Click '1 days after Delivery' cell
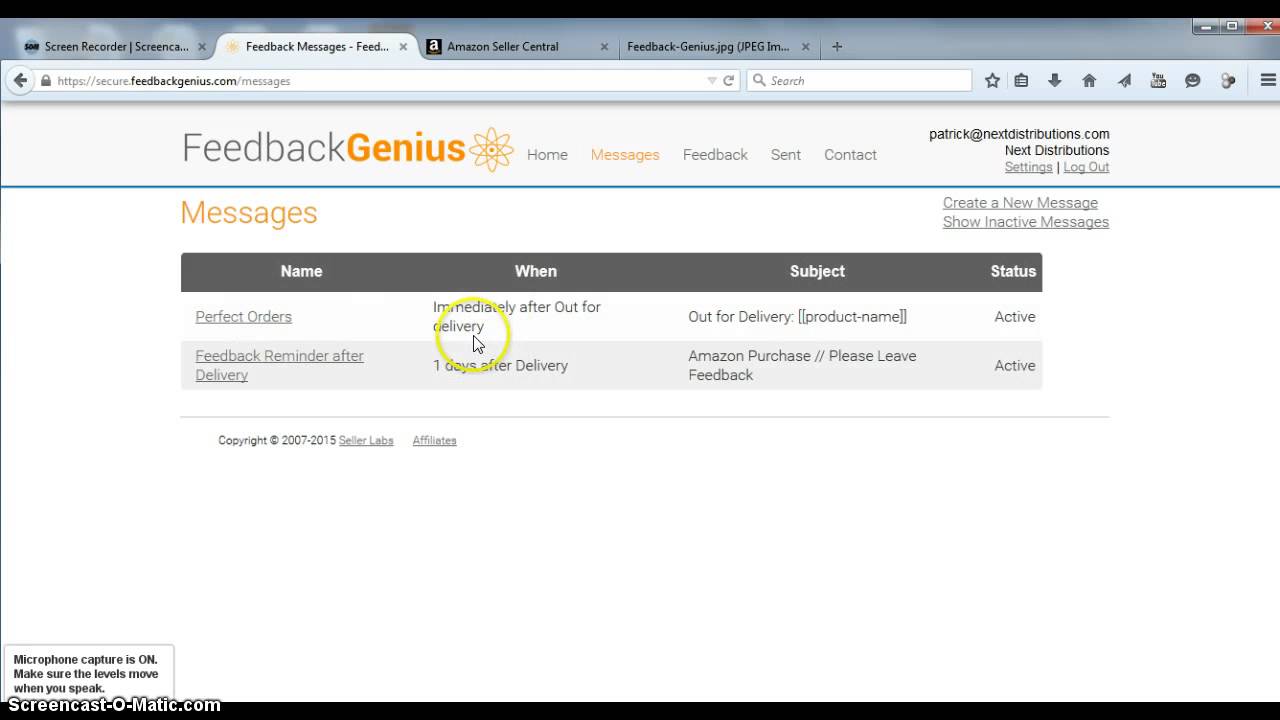The height and width of the screenshot is (720, 1280). click(500, 366)
